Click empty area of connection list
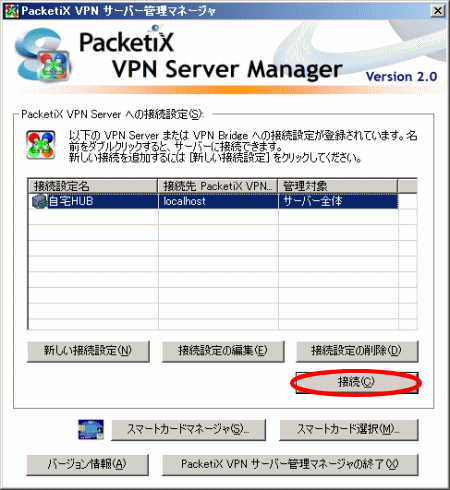Image resolution: width=450 pixels, height=490 pixels. coord(222,270)
